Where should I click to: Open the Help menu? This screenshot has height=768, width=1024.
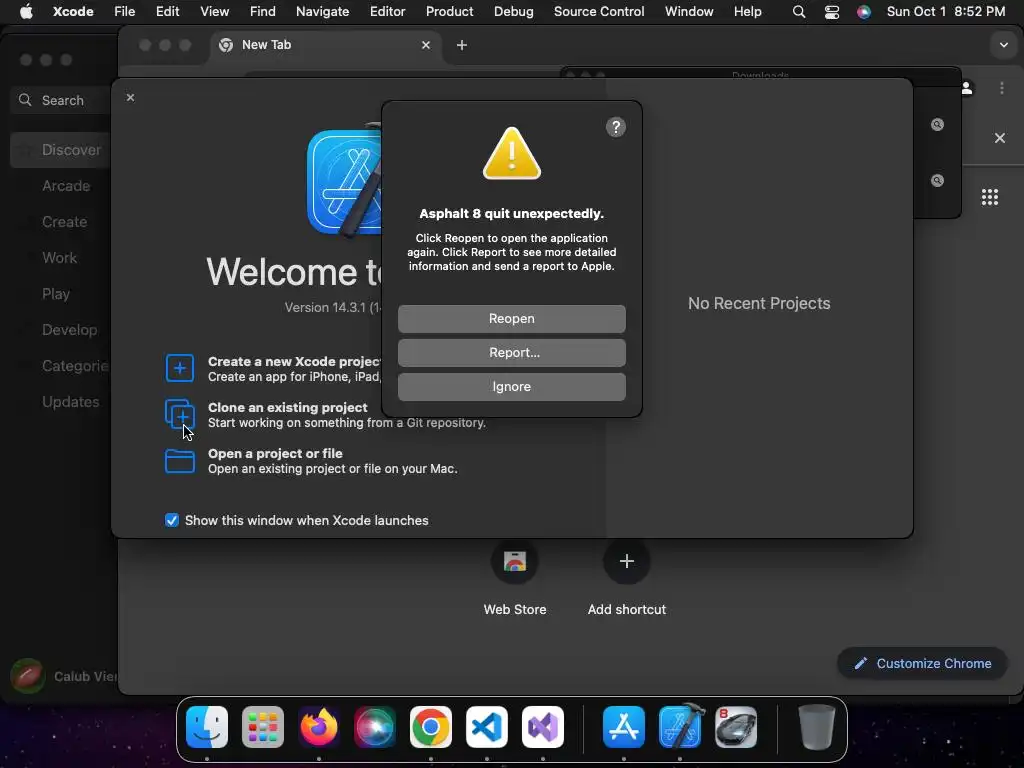tap(747, 11)
